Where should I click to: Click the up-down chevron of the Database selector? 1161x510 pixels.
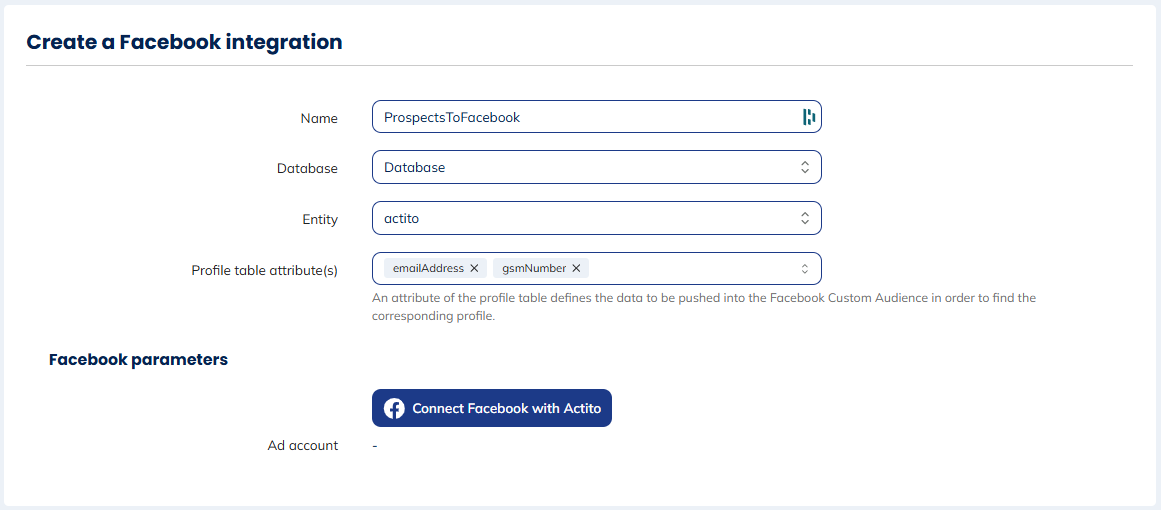click(804, 167)
